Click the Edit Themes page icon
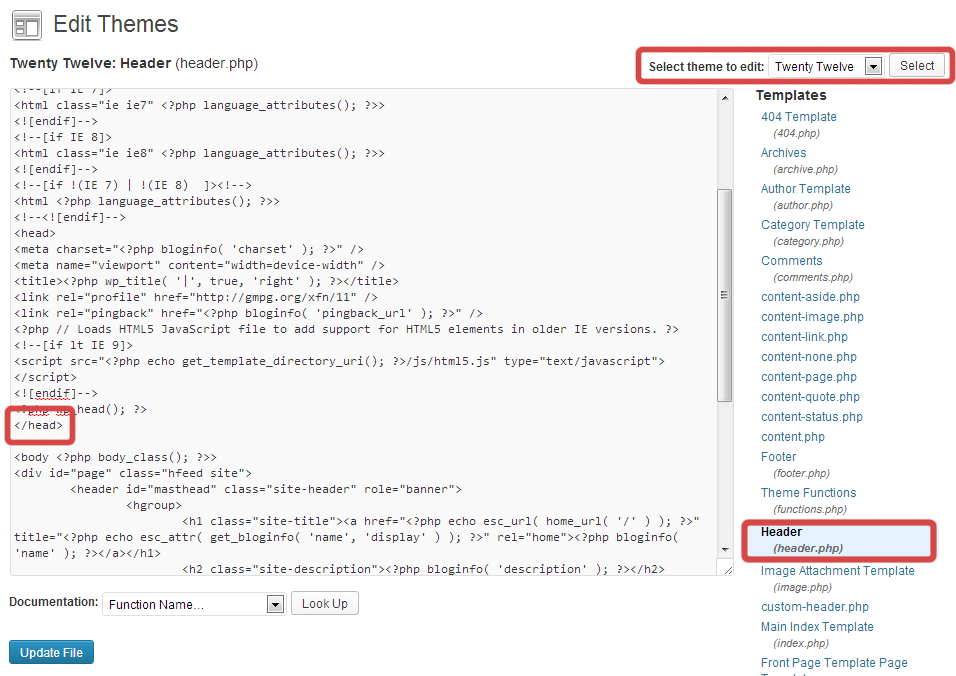 pos(27,26)
